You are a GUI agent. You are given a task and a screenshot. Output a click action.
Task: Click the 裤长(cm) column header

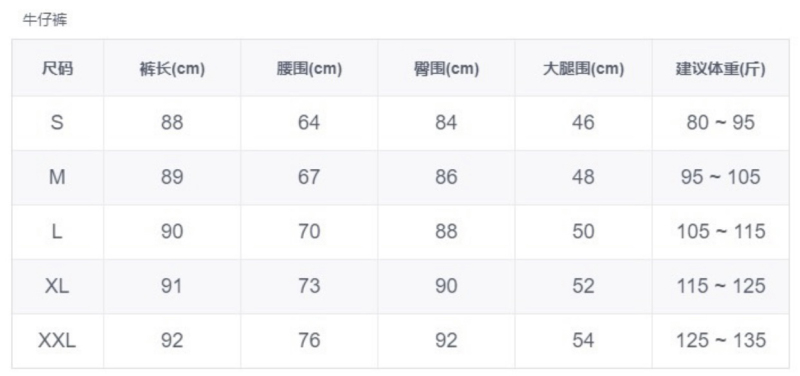tap(172, 69)
